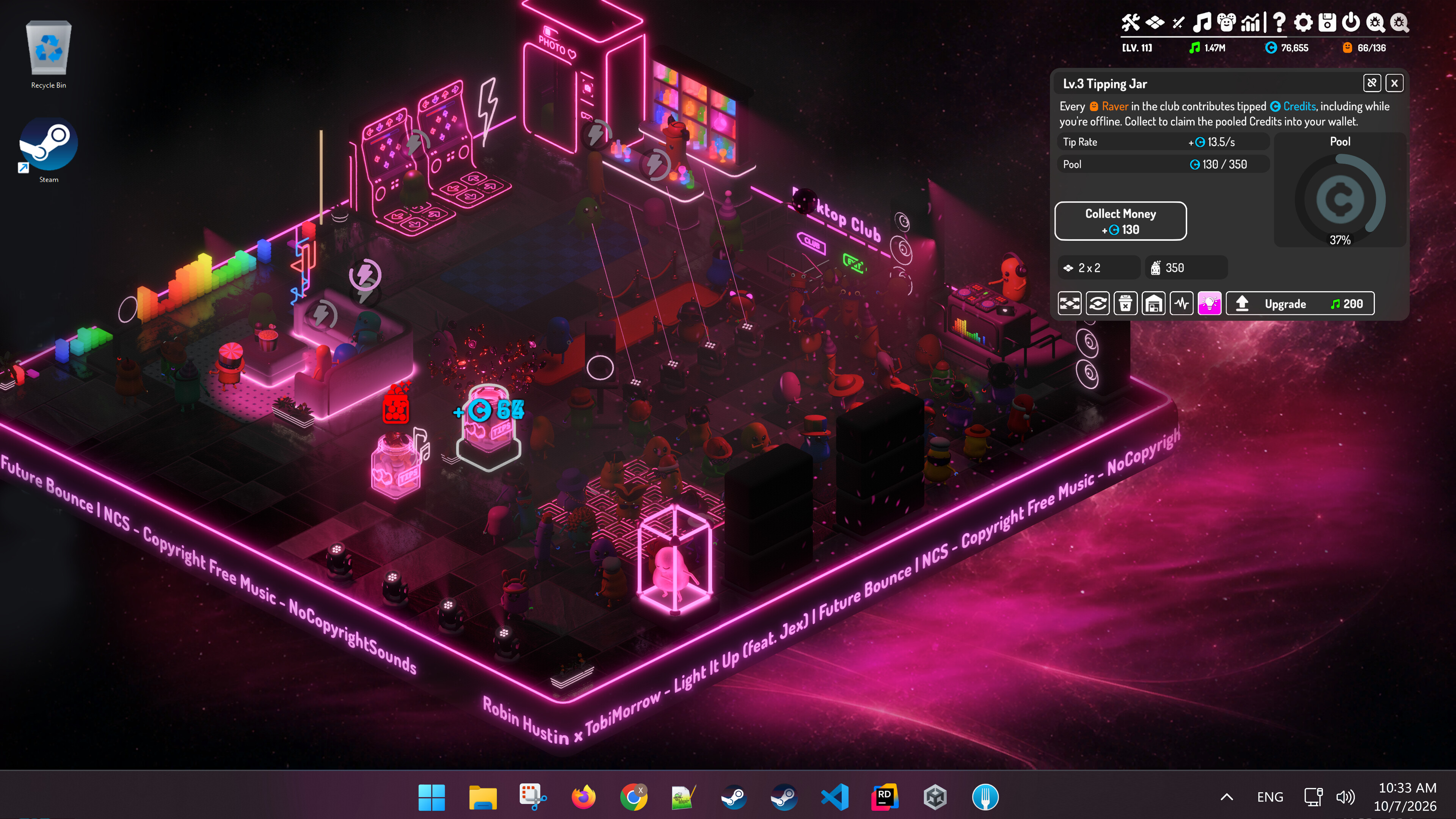Click the Pool '130 / 350' row
Viewport: 1456px width, 819px height.
coord(1163,165)
